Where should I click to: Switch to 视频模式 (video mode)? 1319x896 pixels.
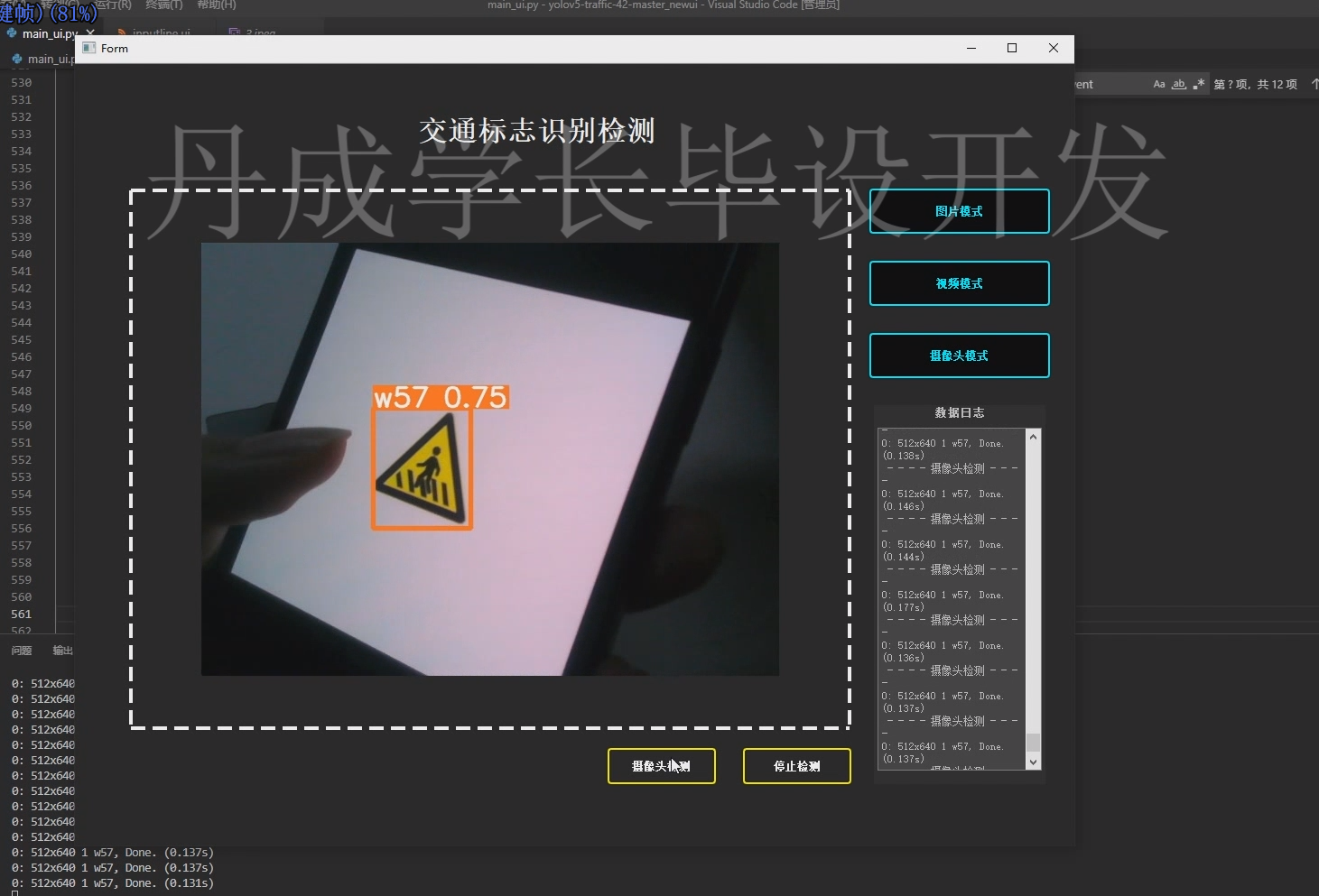959,283
